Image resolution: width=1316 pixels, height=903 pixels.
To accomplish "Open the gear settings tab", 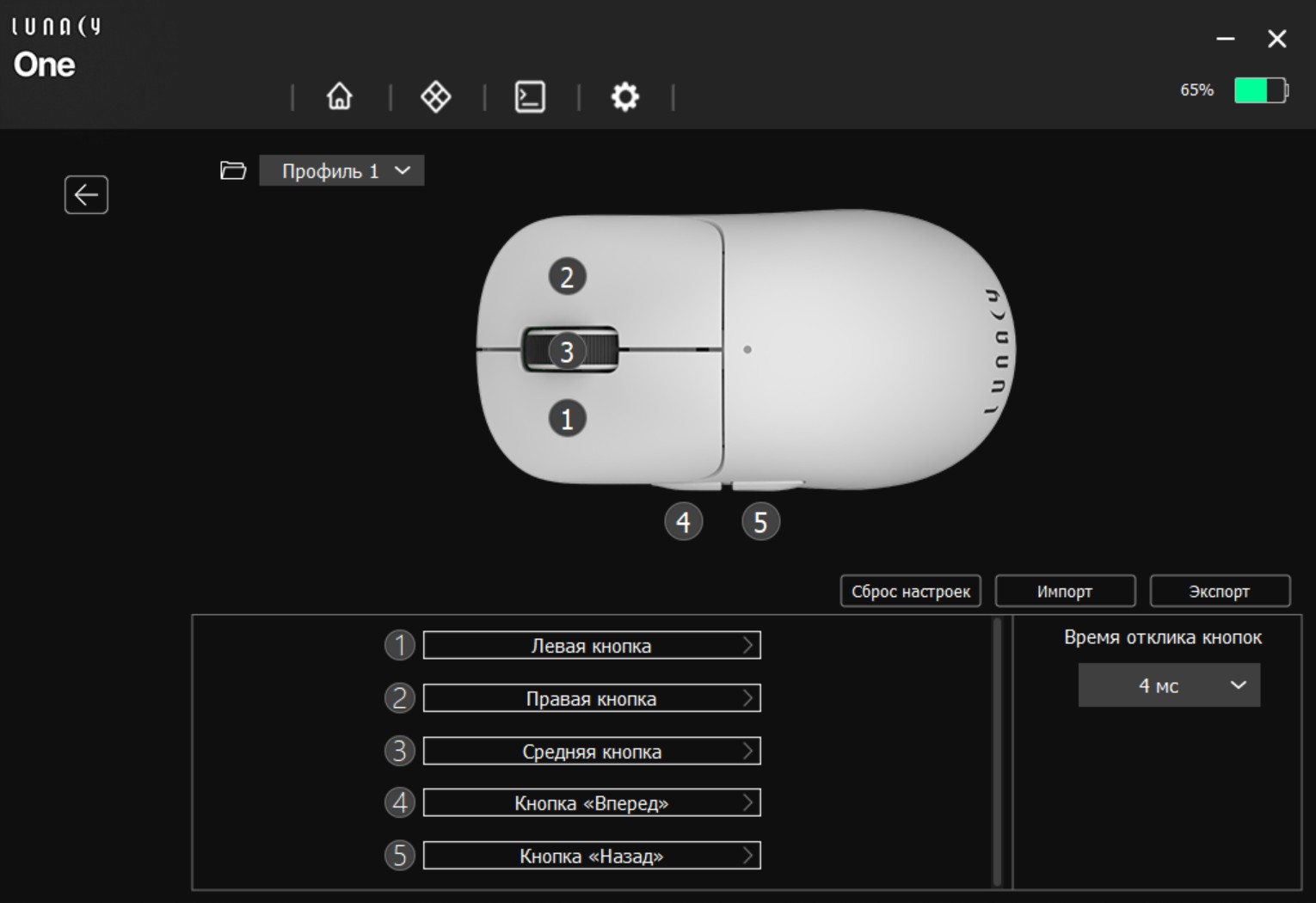I will click(625, 96).
